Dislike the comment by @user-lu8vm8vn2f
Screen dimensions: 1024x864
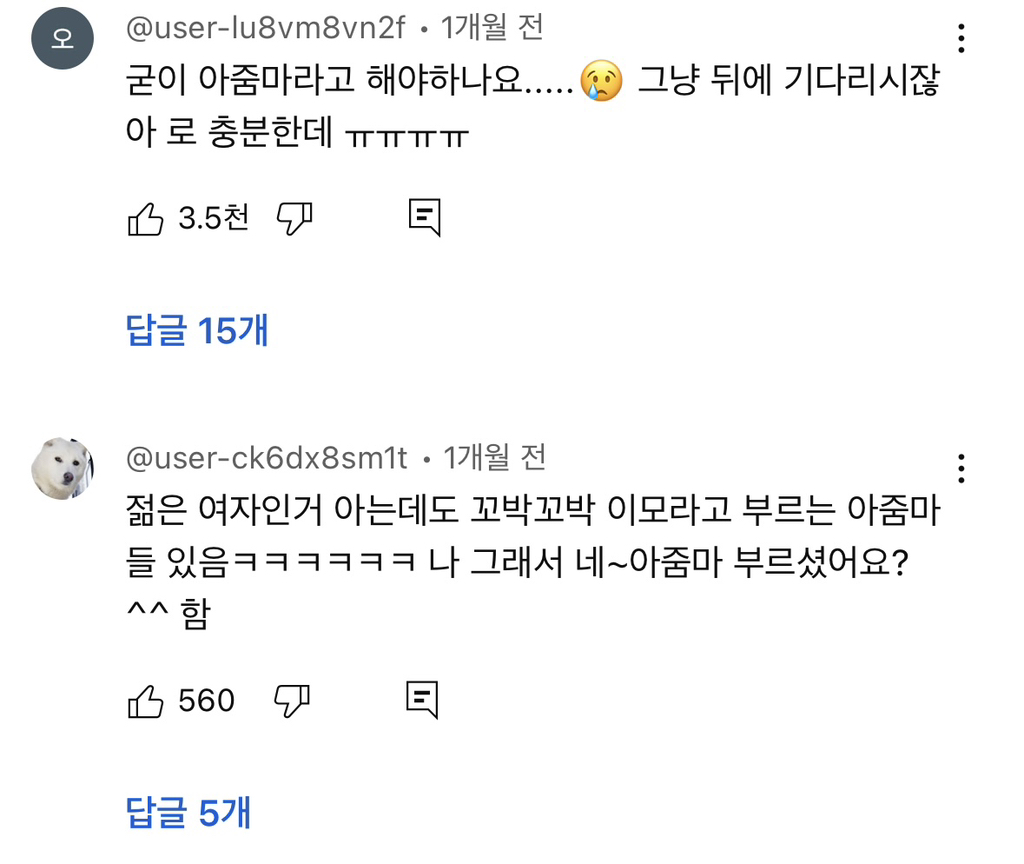tap(294, 217)
